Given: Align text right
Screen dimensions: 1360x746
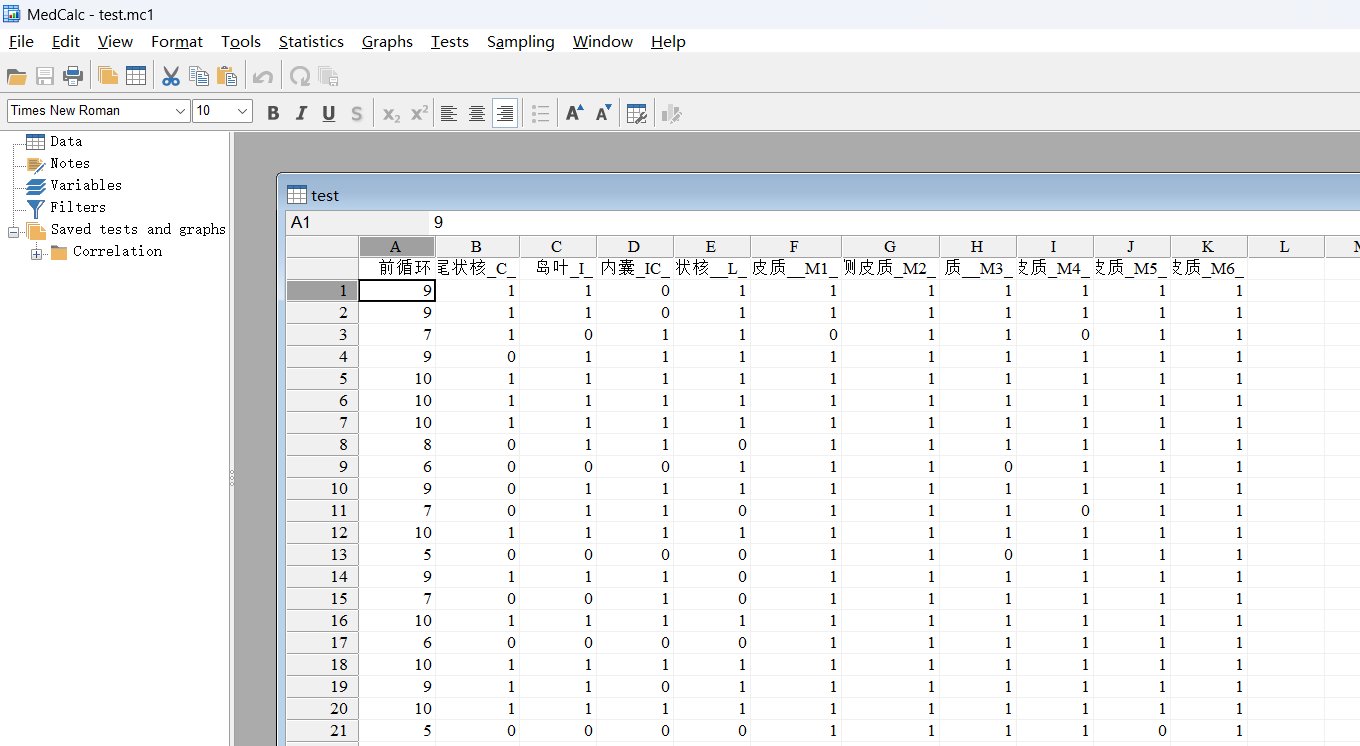Looking at the screenshot, I should point(505,114).
